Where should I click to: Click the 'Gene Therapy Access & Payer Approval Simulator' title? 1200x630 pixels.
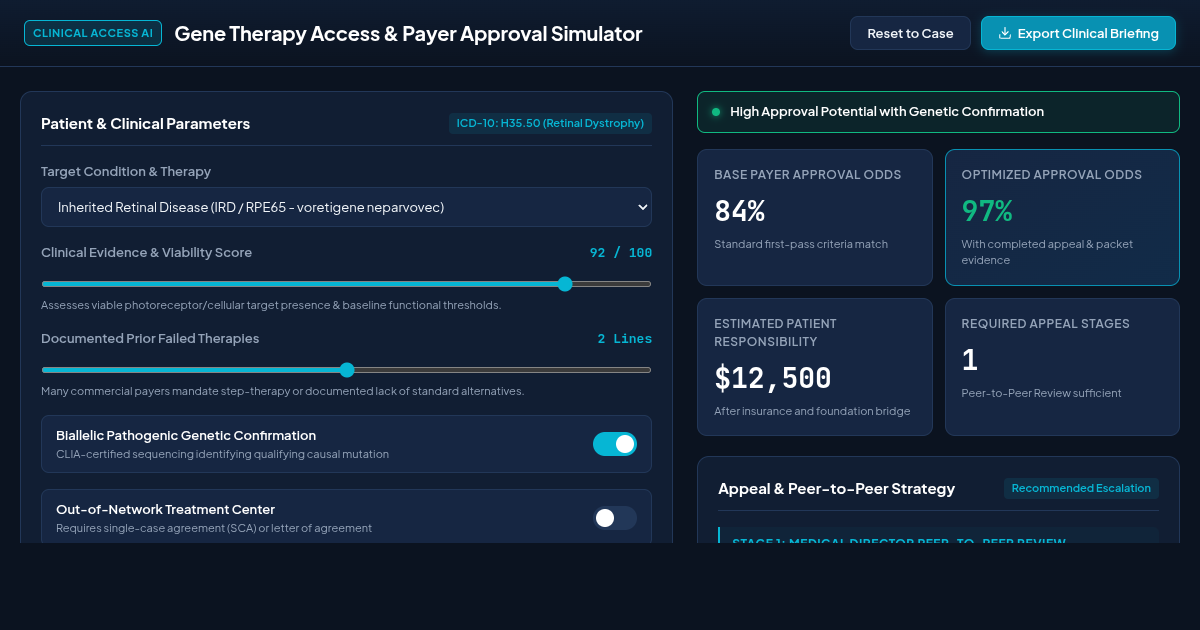point(408,33)
